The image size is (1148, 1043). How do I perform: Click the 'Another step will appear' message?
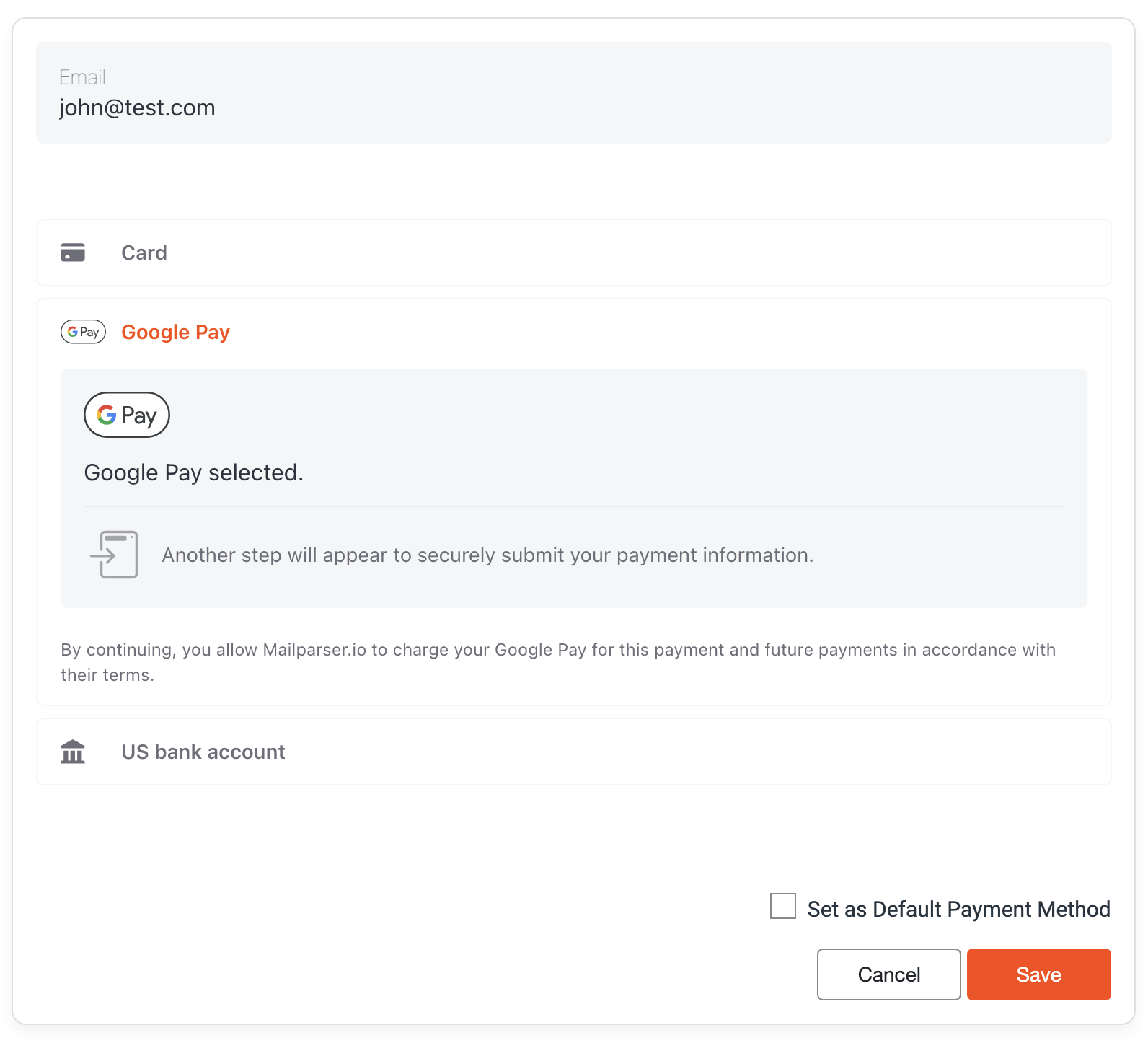(487, 555)
